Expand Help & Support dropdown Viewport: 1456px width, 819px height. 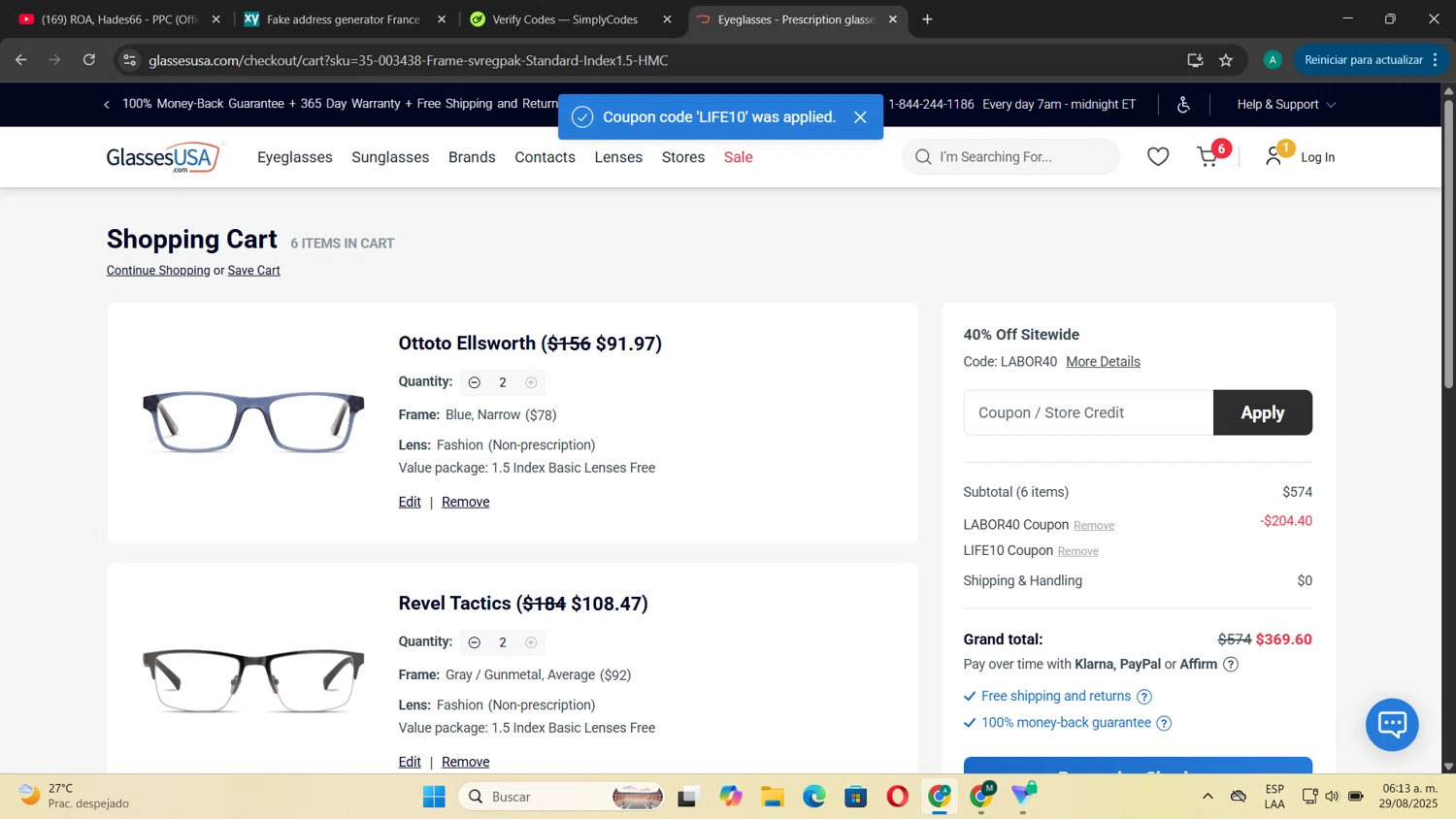(1286, 105)
